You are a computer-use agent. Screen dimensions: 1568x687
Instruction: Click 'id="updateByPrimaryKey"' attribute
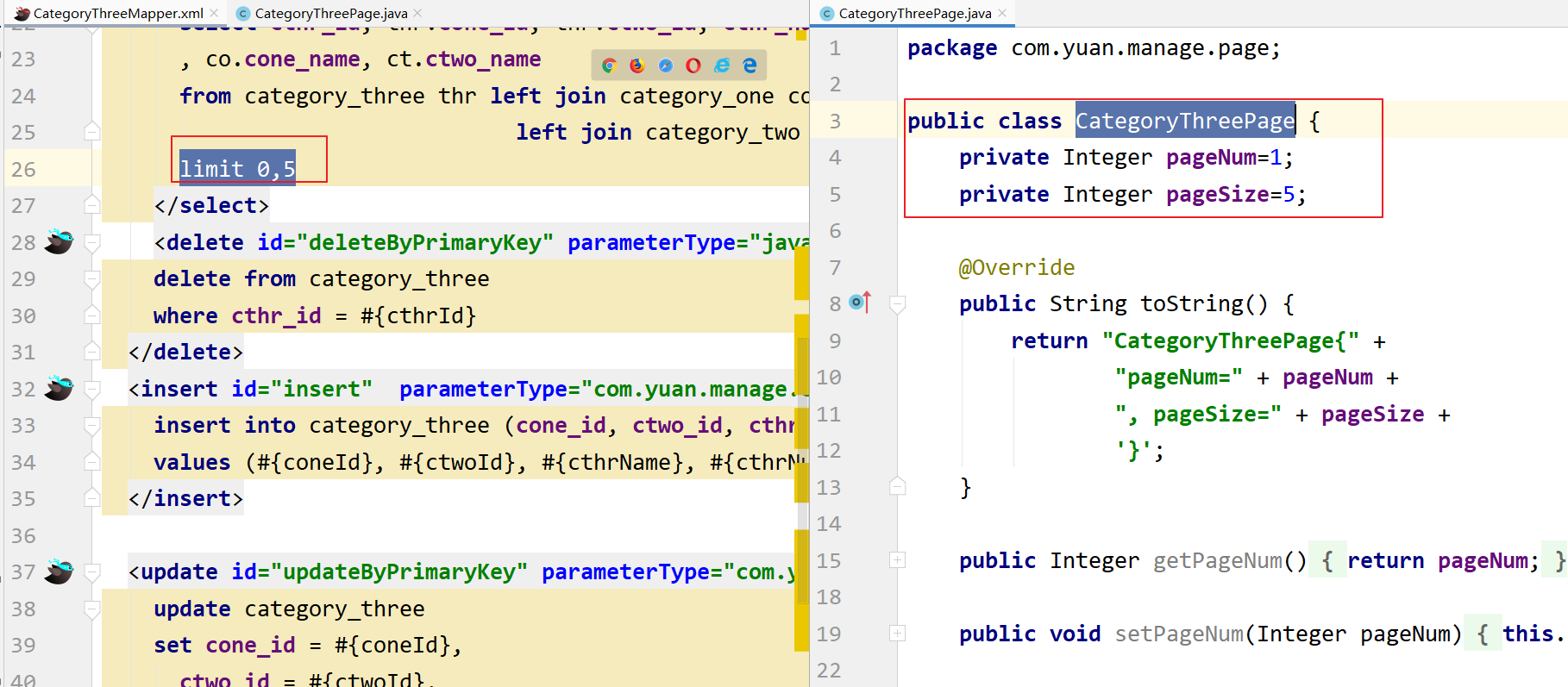[x=379, y=571]
